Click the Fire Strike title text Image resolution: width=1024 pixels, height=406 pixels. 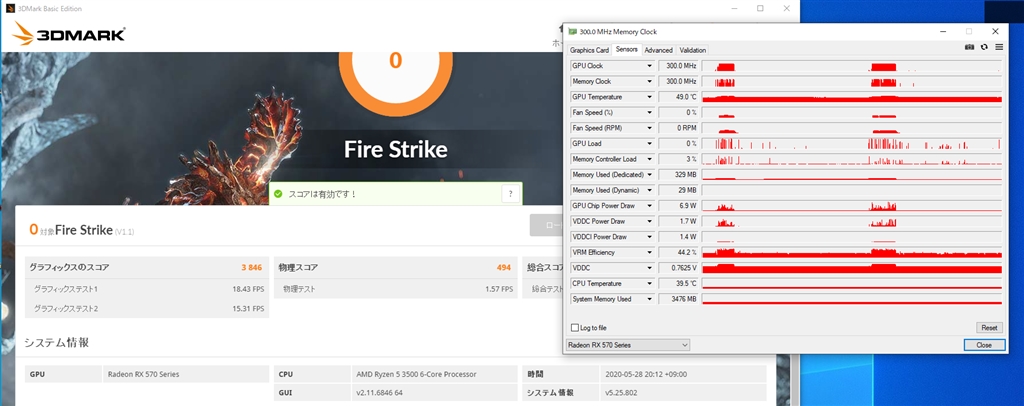[x=396, y=149]
